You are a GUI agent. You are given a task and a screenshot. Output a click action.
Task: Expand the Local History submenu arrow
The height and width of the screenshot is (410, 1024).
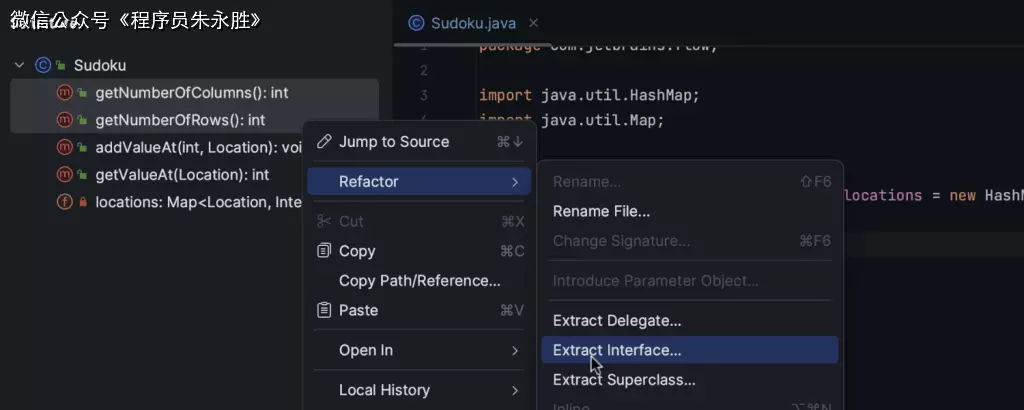515,390
